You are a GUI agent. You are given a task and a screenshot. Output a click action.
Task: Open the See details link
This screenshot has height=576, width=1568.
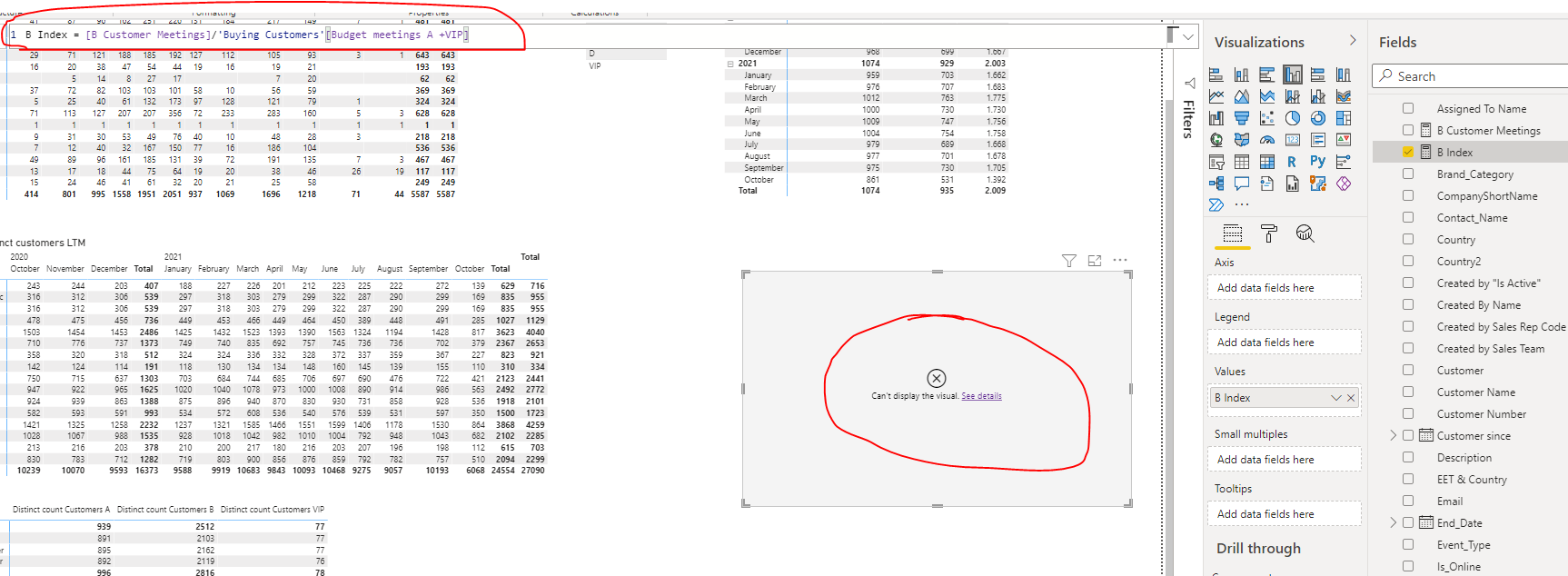(x=981, y=396)
